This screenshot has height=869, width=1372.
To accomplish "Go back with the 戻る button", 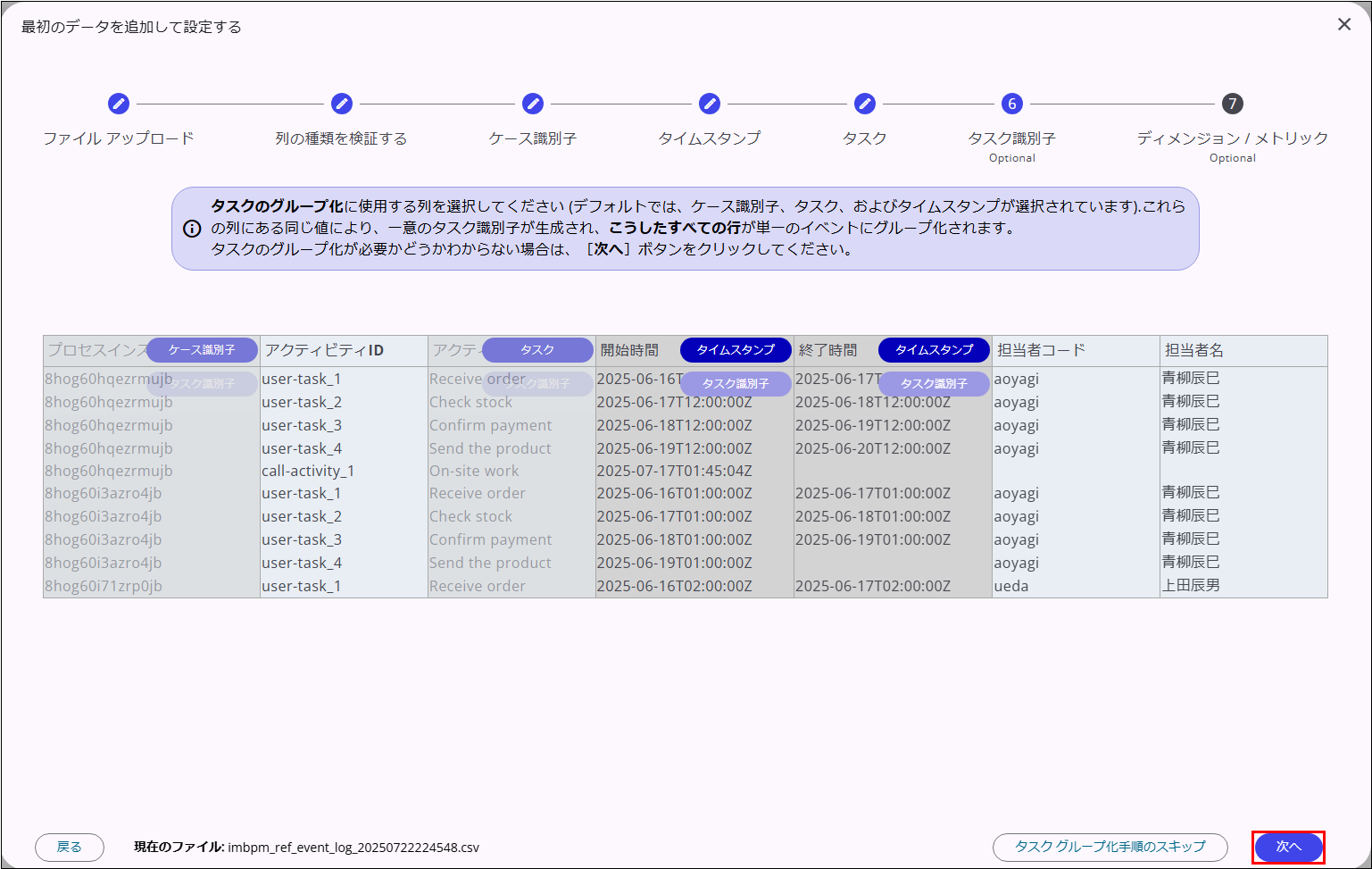I will pos(70,847).
